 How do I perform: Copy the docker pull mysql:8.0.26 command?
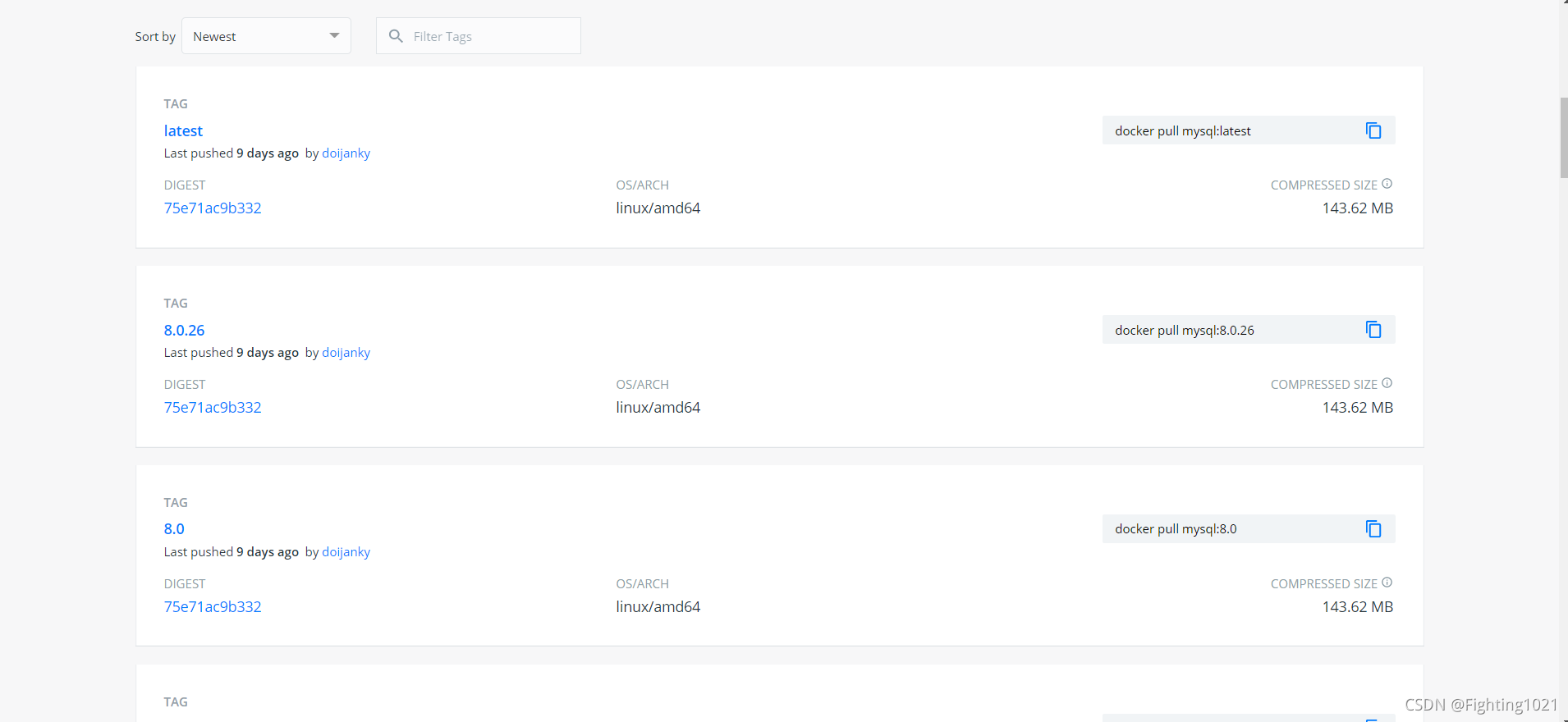1373,330
